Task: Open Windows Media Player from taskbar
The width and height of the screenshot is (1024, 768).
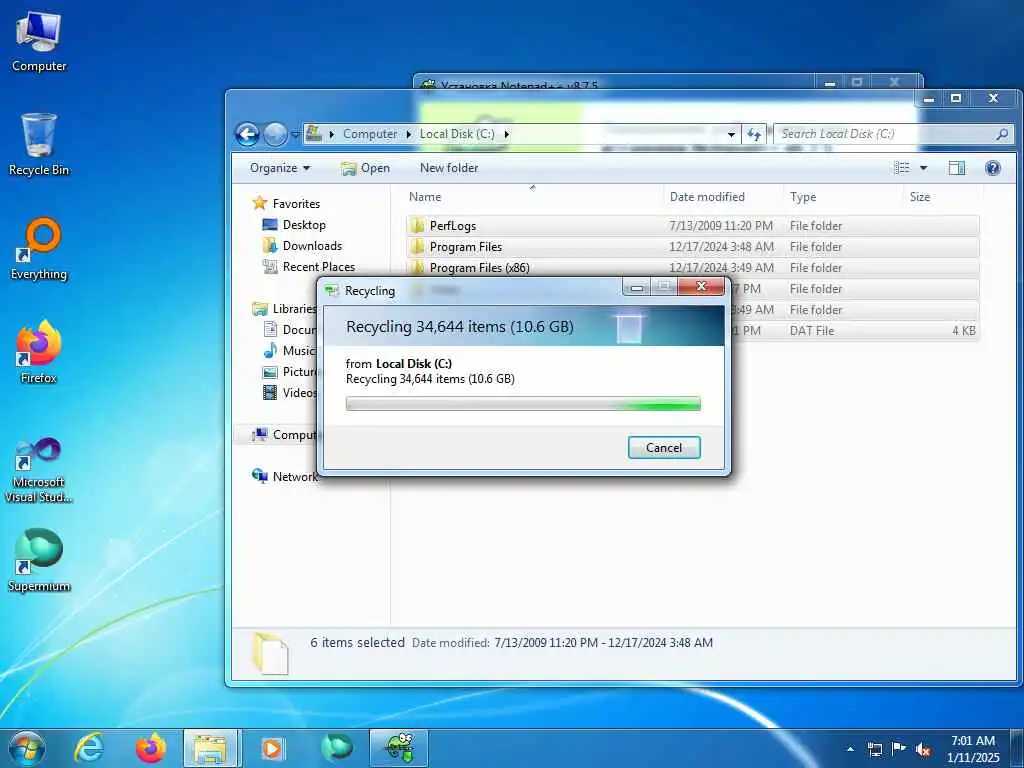Action: pos(273,748)
